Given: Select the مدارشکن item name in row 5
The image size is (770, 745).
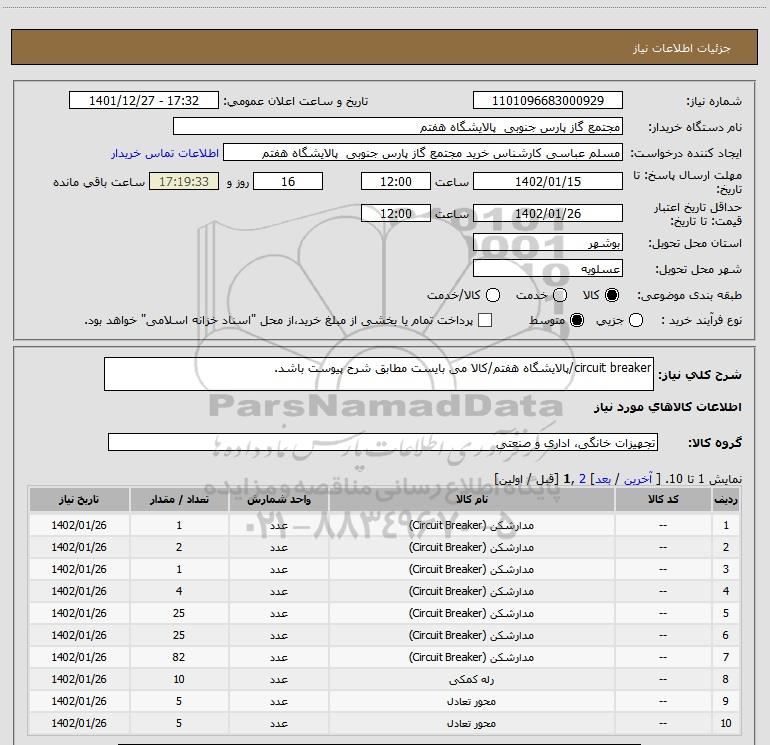Looking at the screenshot, I should 471,613.
